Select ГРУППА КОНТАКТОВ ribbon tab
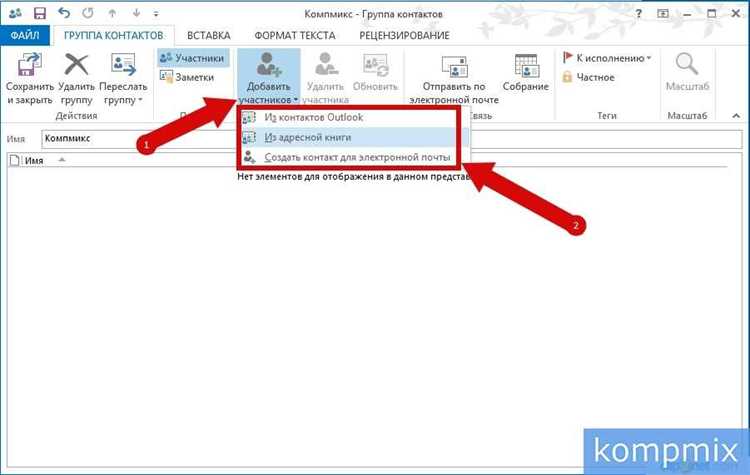Screen dimensions: 750x475 [113, 35]
